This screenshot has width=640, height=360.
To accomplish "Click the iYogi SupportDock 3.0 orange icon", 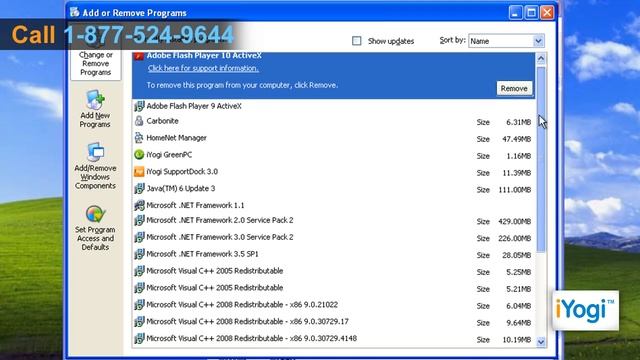I will pos(139,171).
